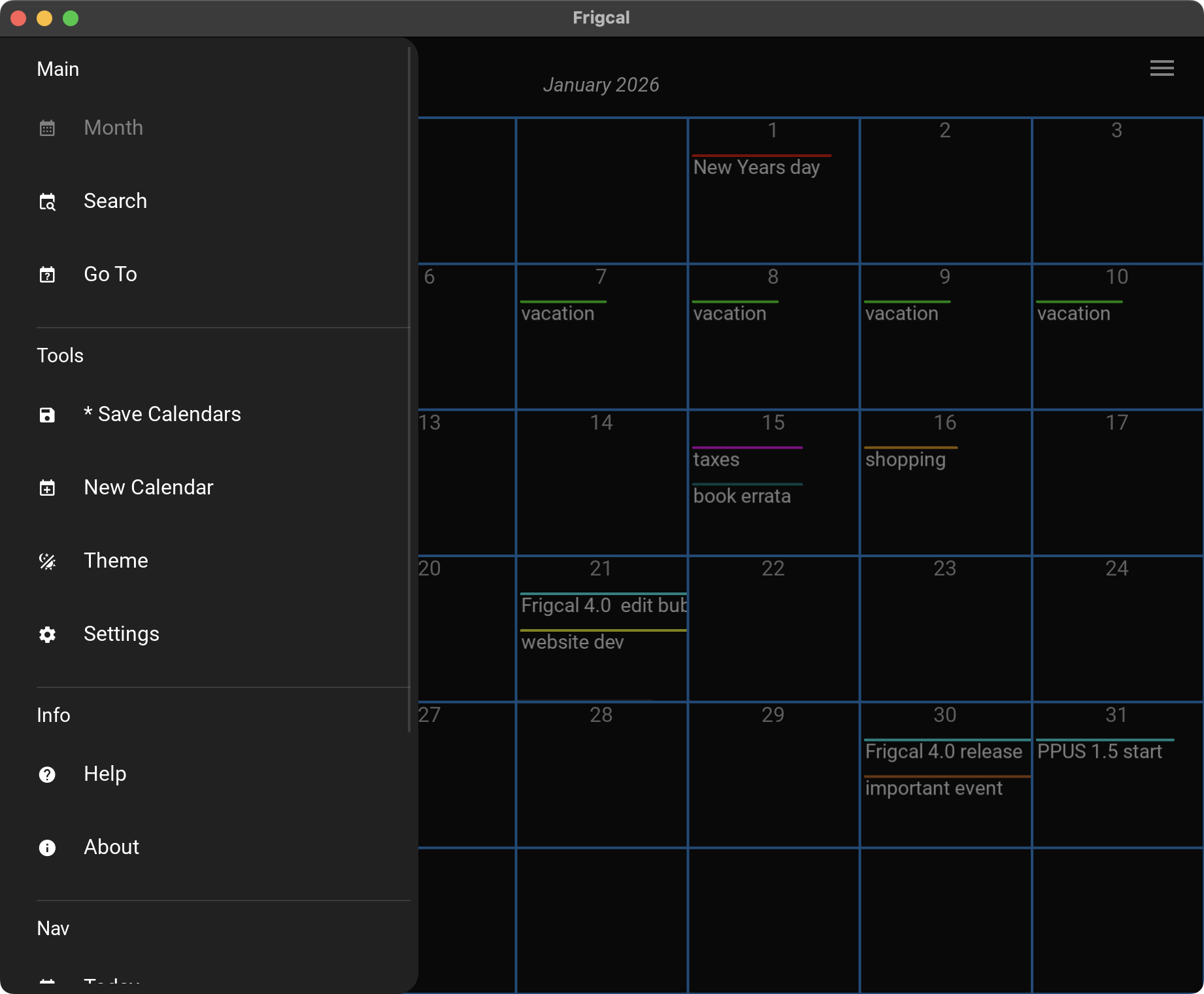Open Settings via the gear icon

click(x=47, y=634)
